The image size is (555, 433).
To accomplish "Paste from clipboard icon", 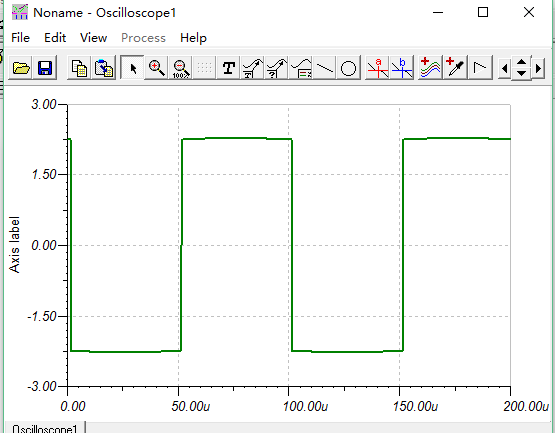I will 103,67.
